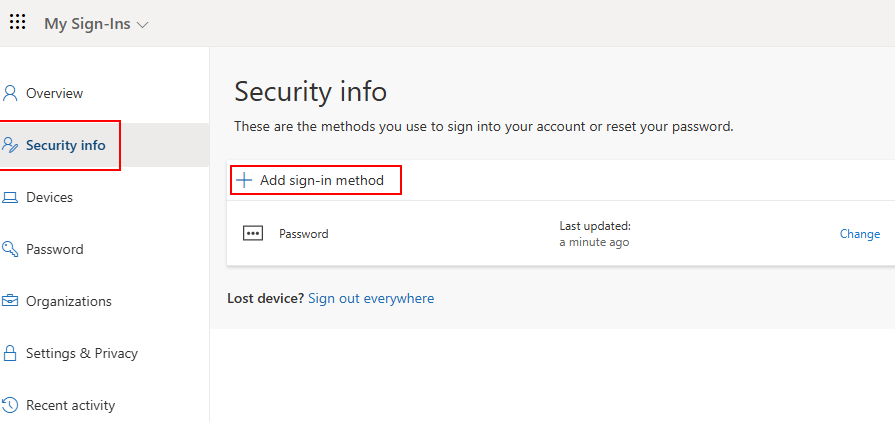
Task: Expand the My Sign-Ins chevron dropdown
Action: (143, 25)
